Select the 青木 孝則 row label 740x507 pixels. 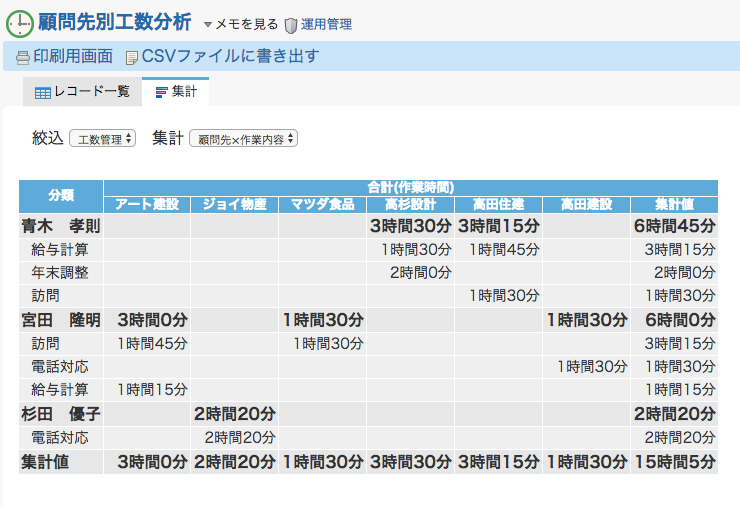click(61, 226)
